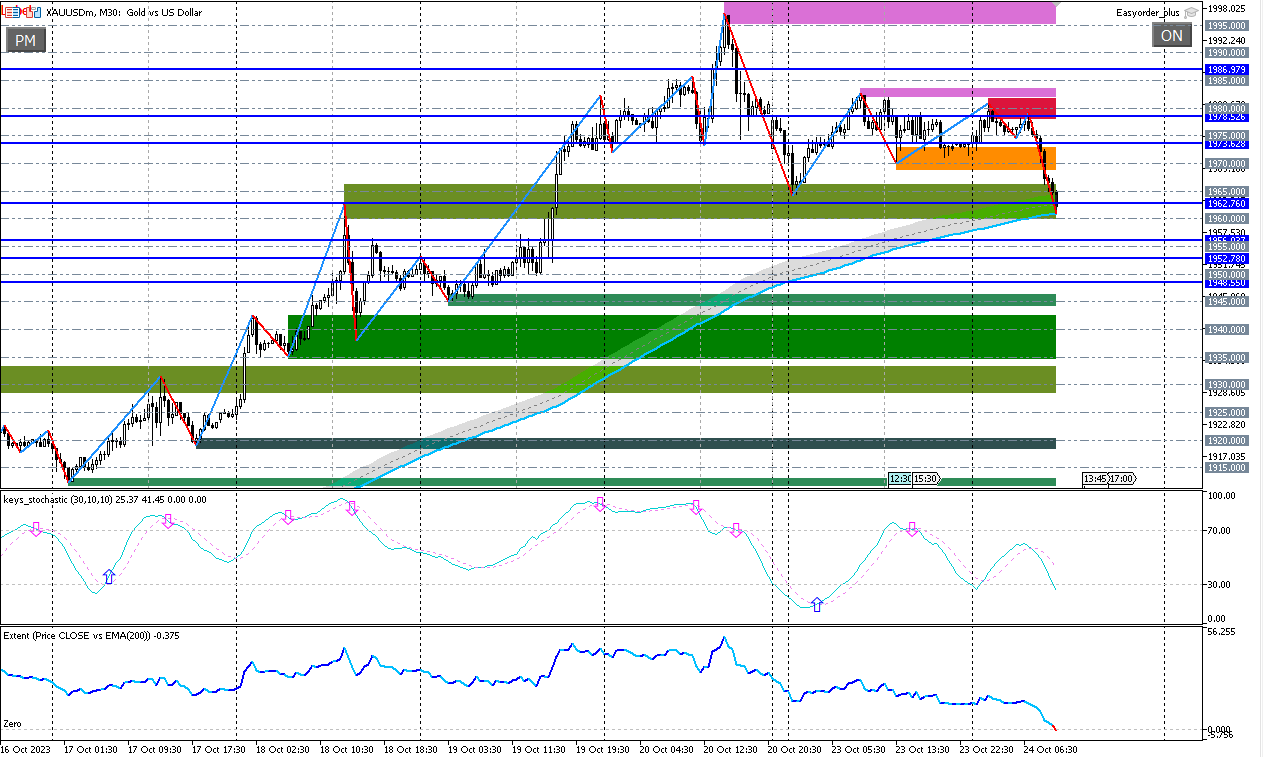The image size is (1263, 757).
Task: Select the latest blue up arrow on stochastic
Action: coord(817,603)
